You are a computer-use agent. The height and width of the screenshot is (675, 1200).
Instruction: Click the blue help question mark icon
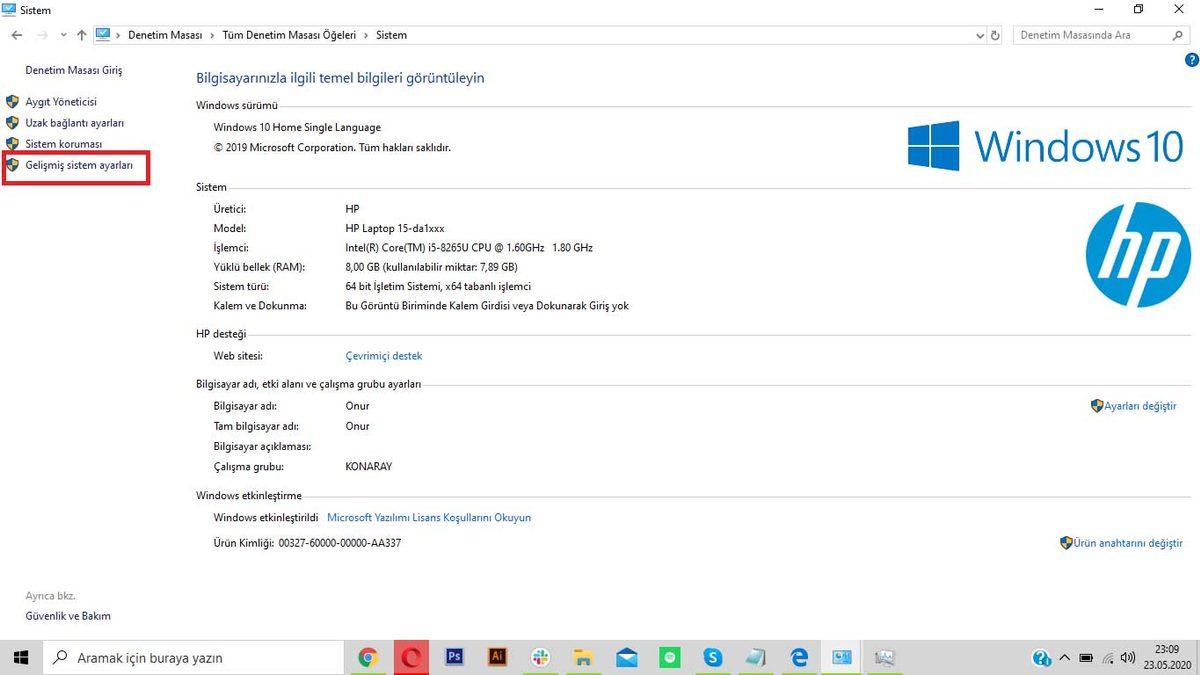[1190, 60]
